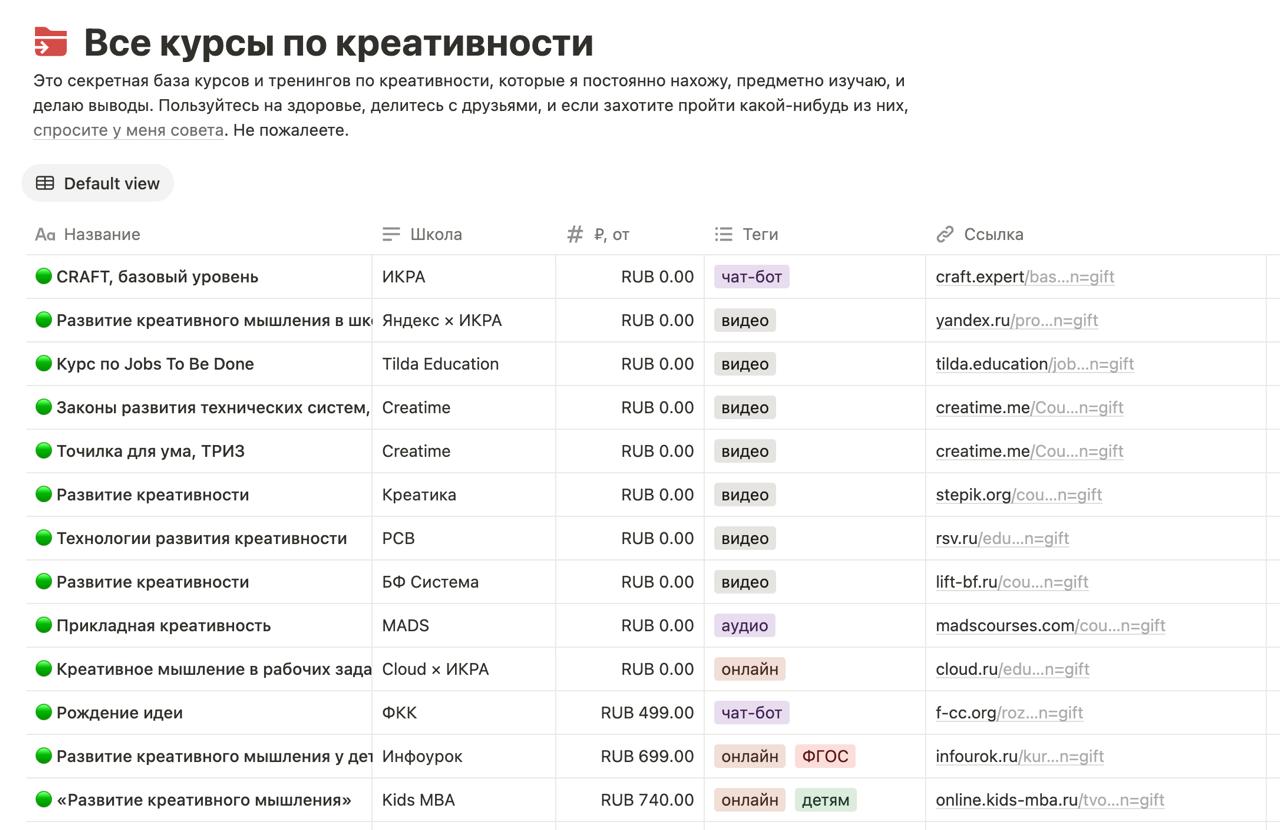Click видео tag in Tilda Education row
This screenshot has width=1280, height=830.
(x=745, y=364)
